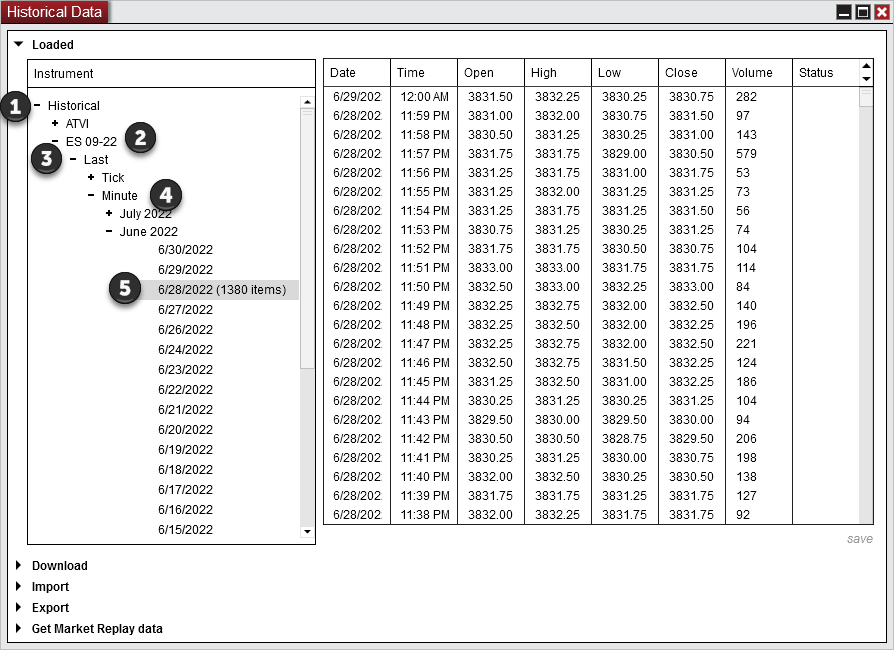Expand the Download section

pyautogui.click(x=18, y=565)
